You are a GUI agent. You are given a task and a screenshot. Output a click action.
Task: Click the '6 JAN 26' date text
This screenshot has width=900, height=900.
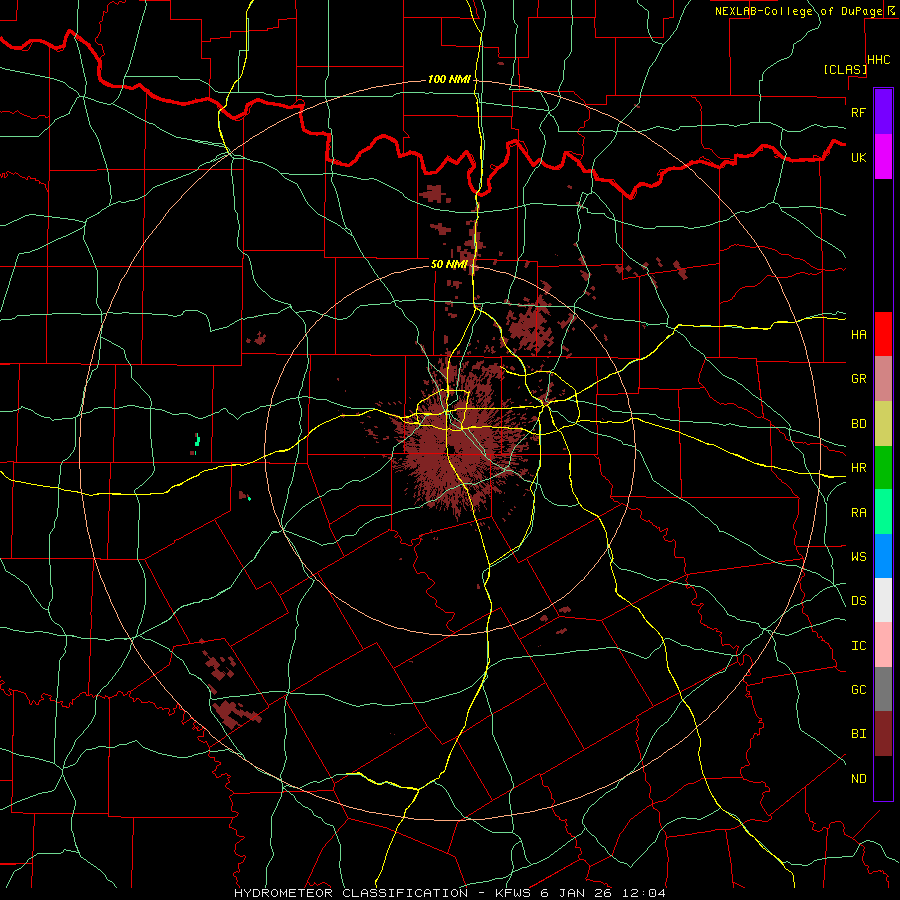tap(576, 893)
